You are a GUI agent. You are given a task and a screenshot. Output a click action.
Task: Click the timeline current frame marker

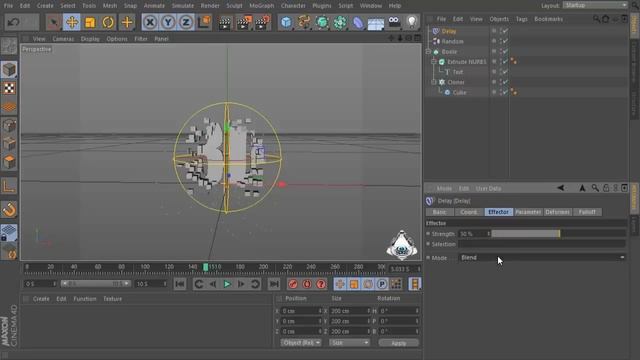click(206, 267)
